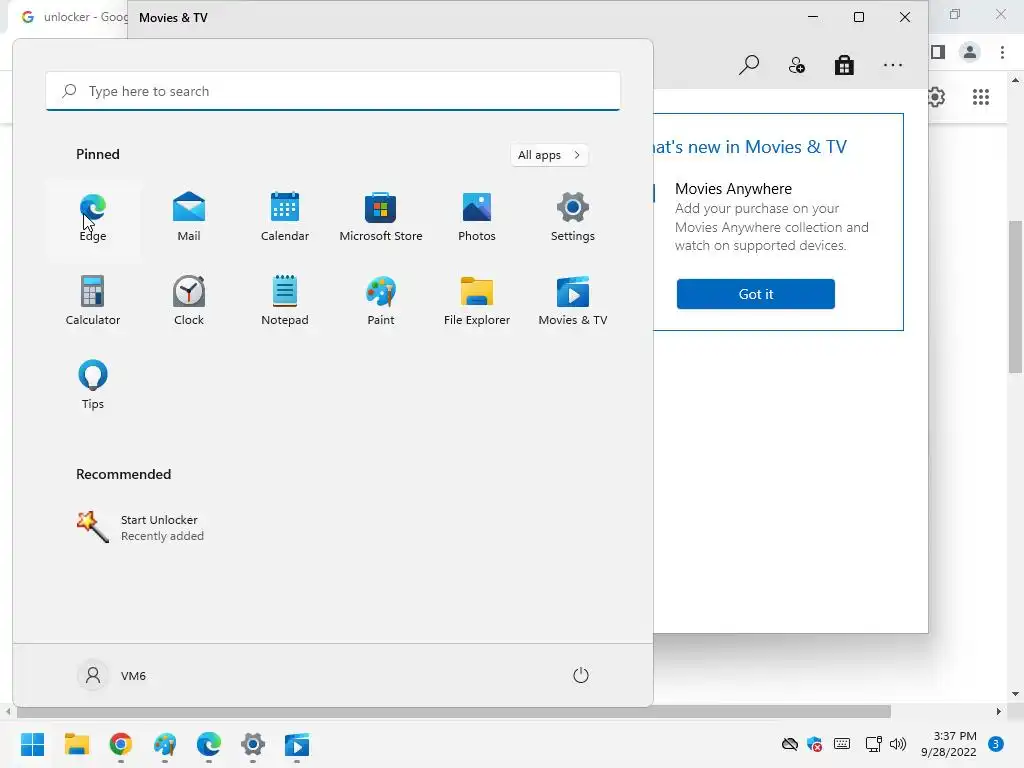Image resolution: width=1024 pixels, height=768 pixels.
Task: Open the Windows Security tray icon
Action: click(x=814, y=744)
